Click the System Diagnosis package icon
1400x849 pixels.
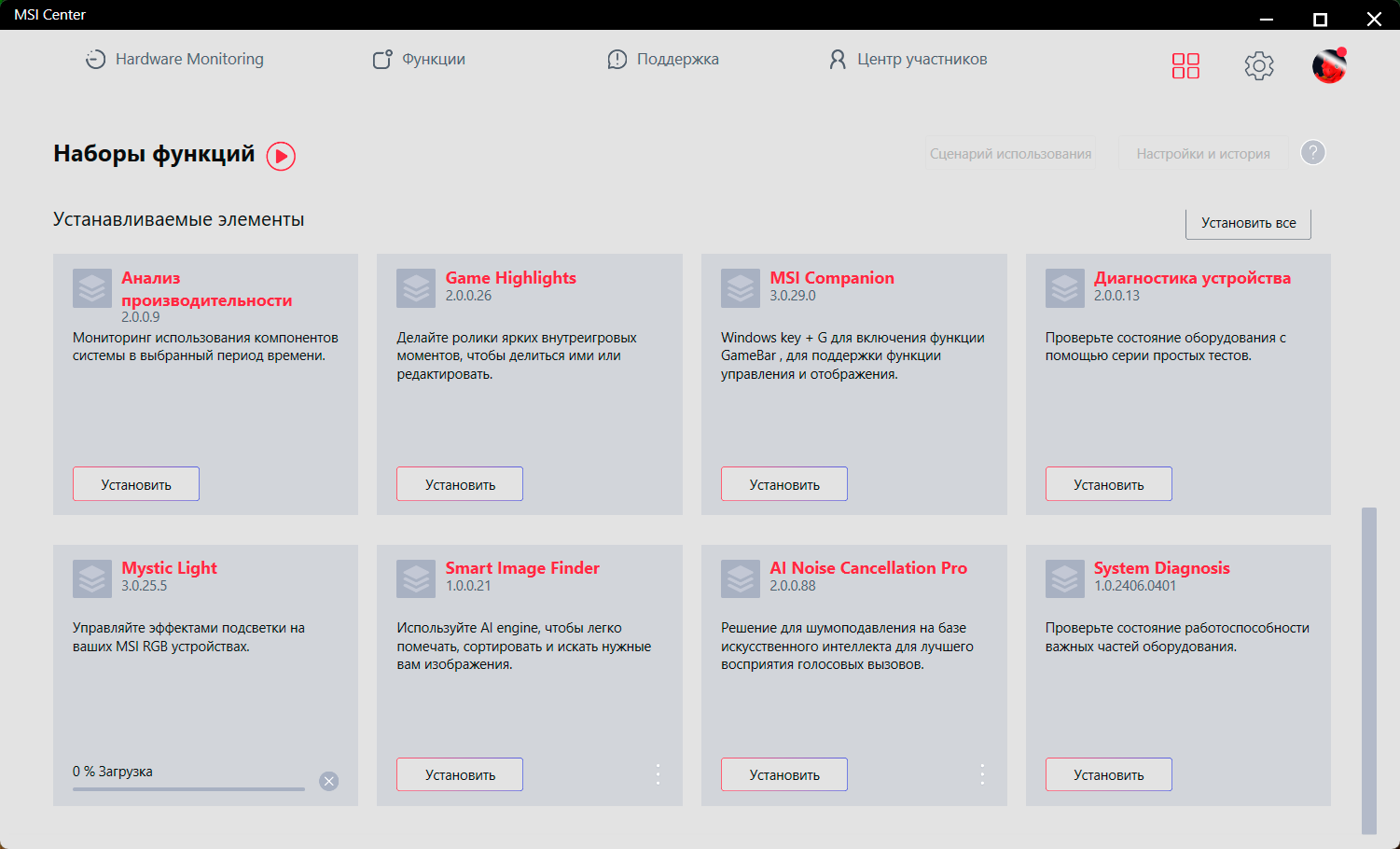(1064, 578)
